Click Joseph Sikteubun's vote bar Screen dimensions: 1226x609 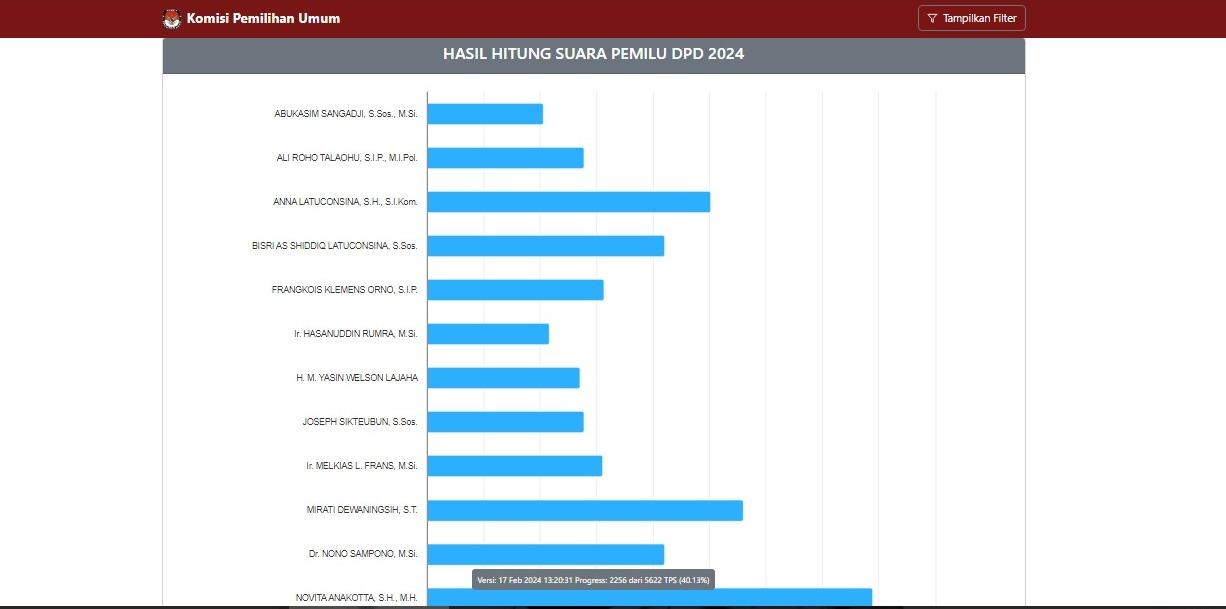tap(505, 422)
